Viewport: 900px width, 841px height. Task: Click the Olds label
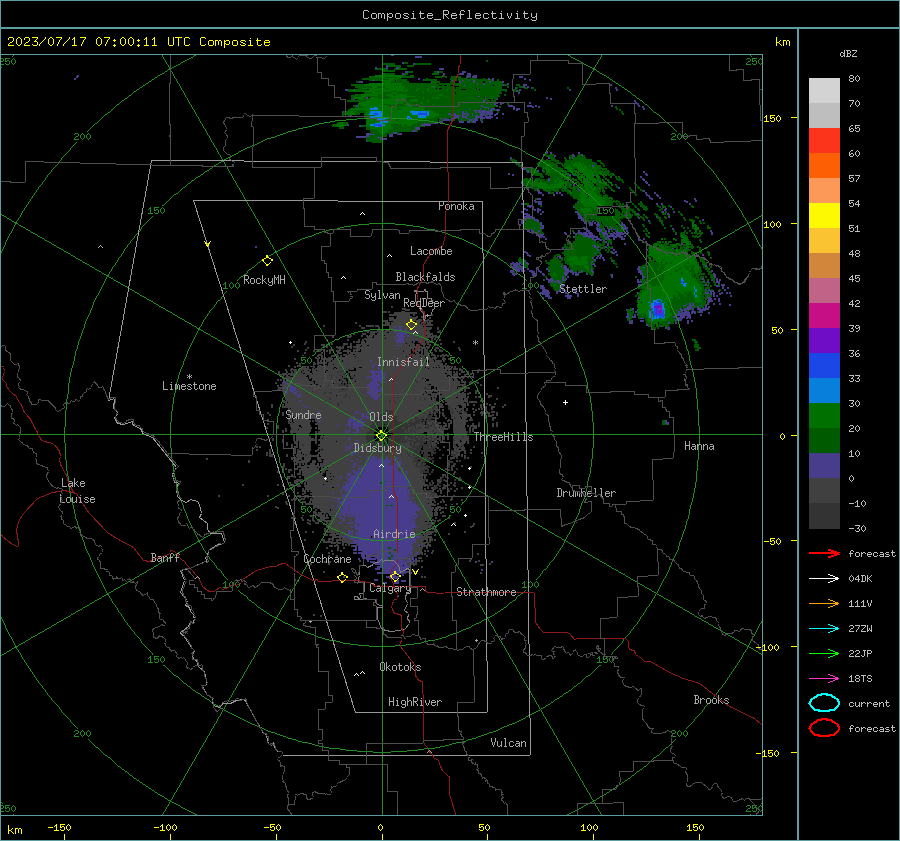381,417
